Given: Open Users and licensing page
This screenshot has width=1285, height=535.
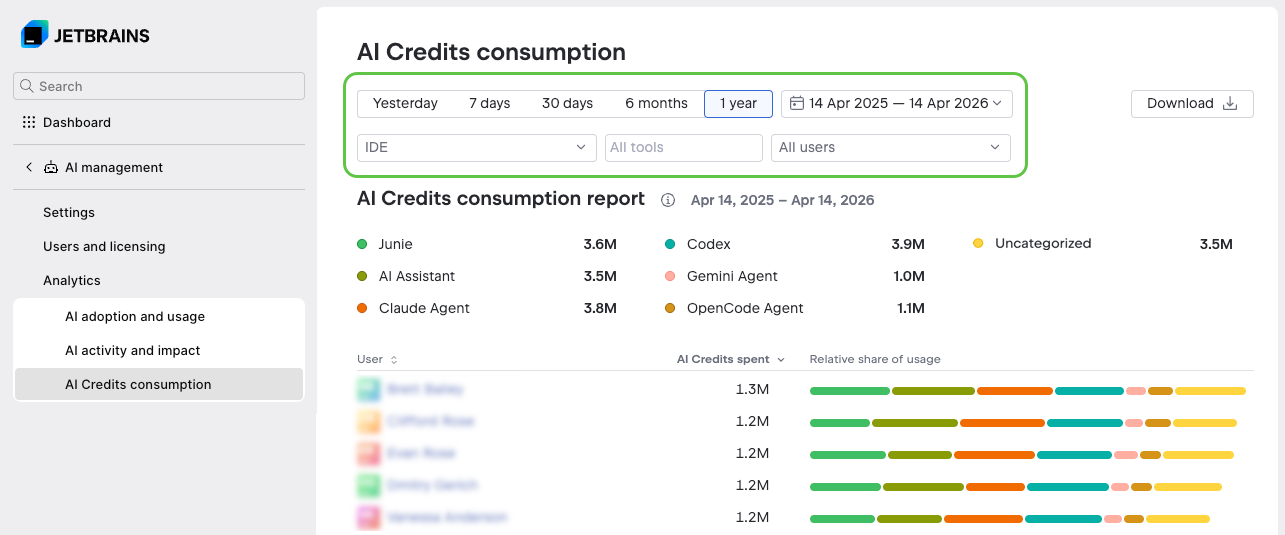Looking at the screenshot, I should pyautogui.click(x=104, y=246).
